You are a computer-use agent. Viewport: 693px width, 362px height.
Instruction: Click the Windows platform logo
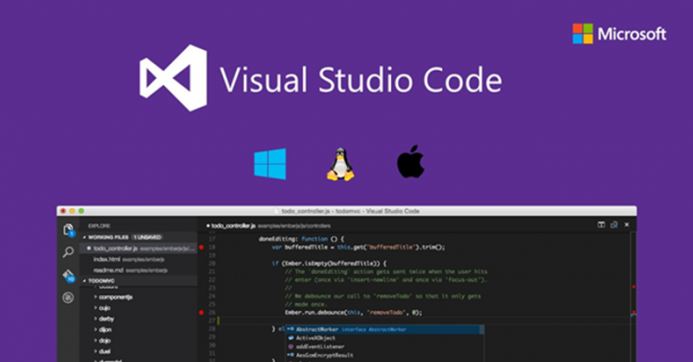click(x=270, y=164)
